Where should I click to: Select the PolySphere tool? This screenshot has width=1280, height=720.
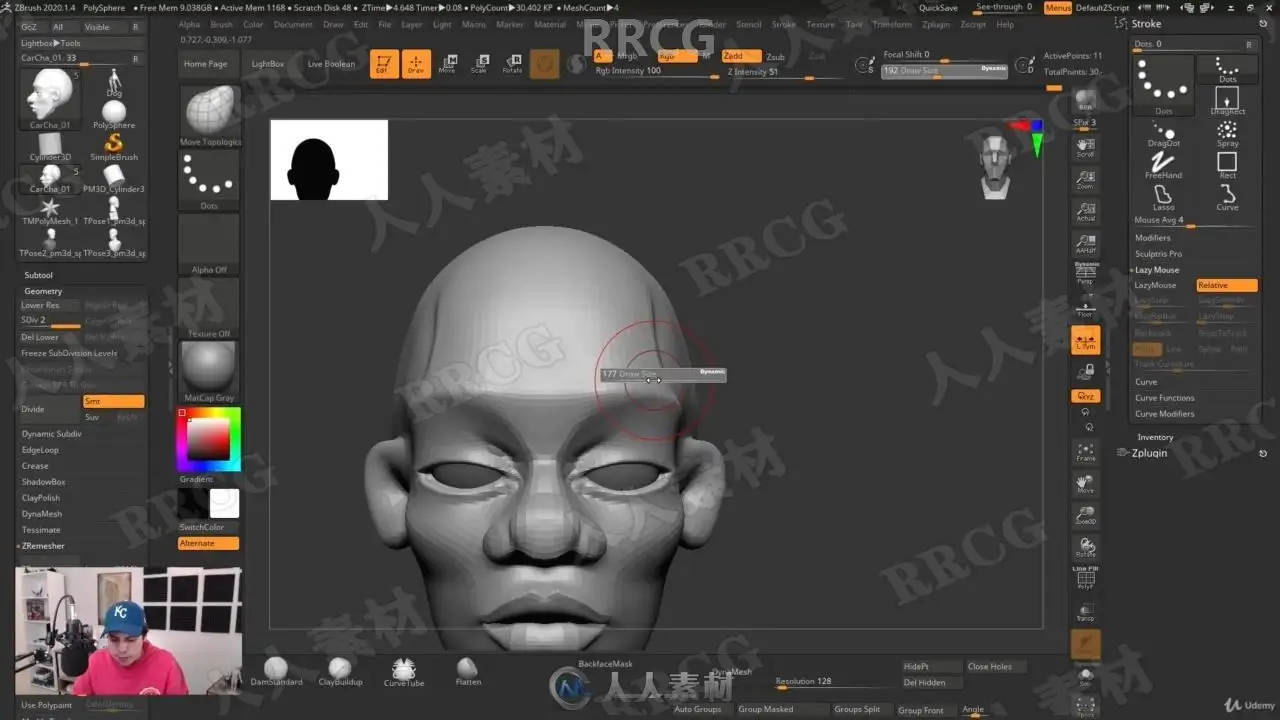[x=114, y=114]
